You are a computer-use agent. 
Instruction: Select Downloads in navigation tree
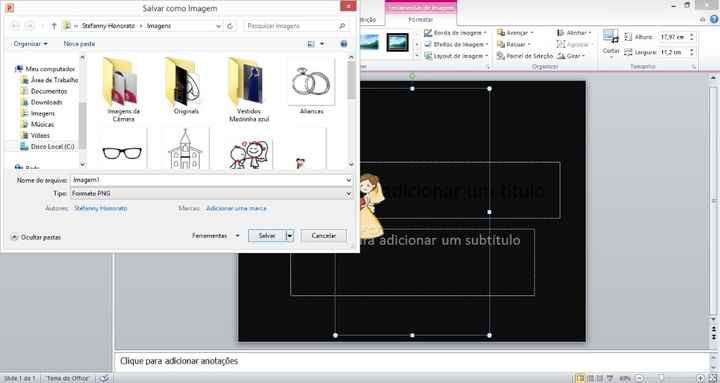(42, 102)
